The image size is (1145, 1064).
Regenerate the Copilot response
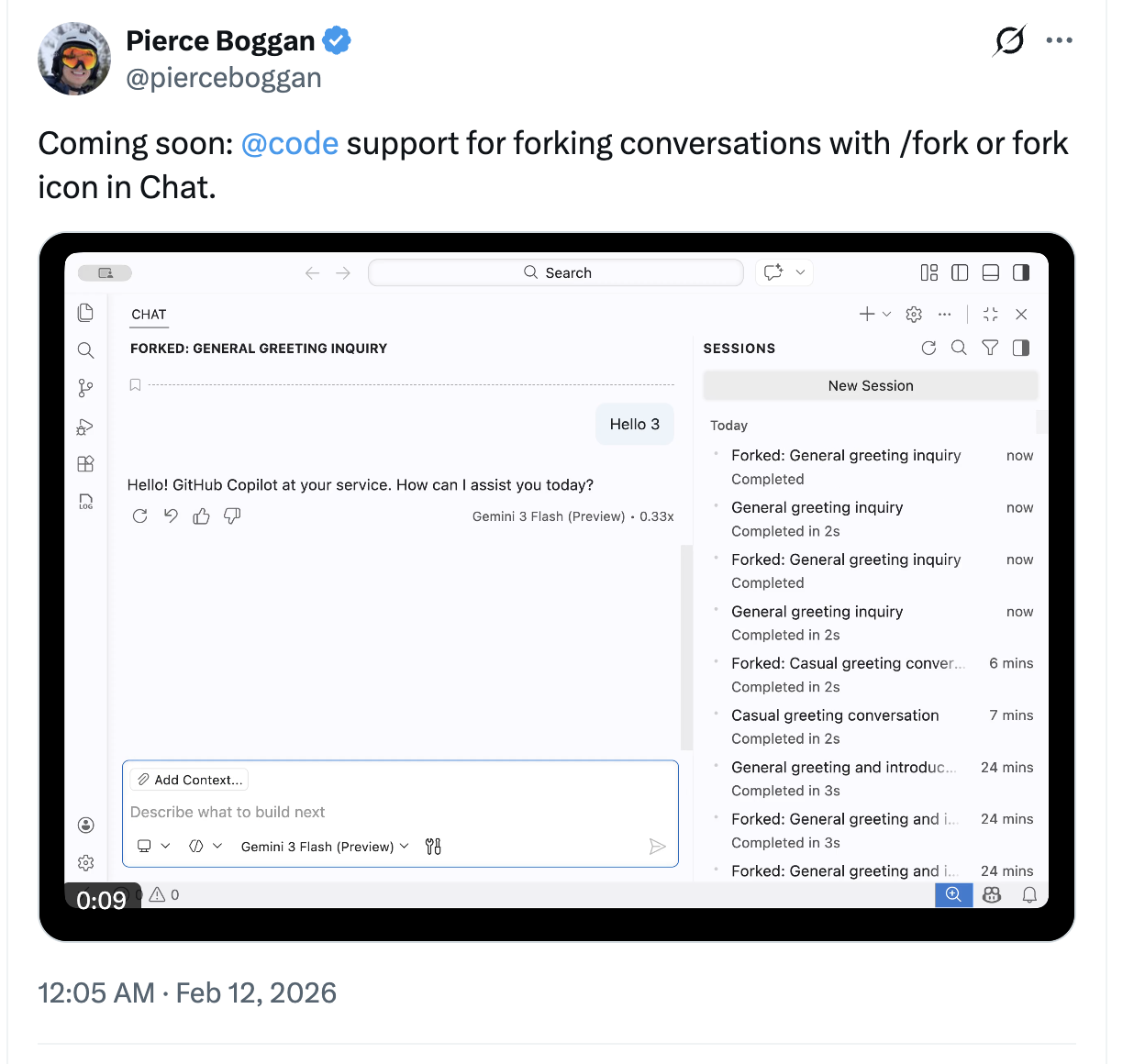click(139, 515)
